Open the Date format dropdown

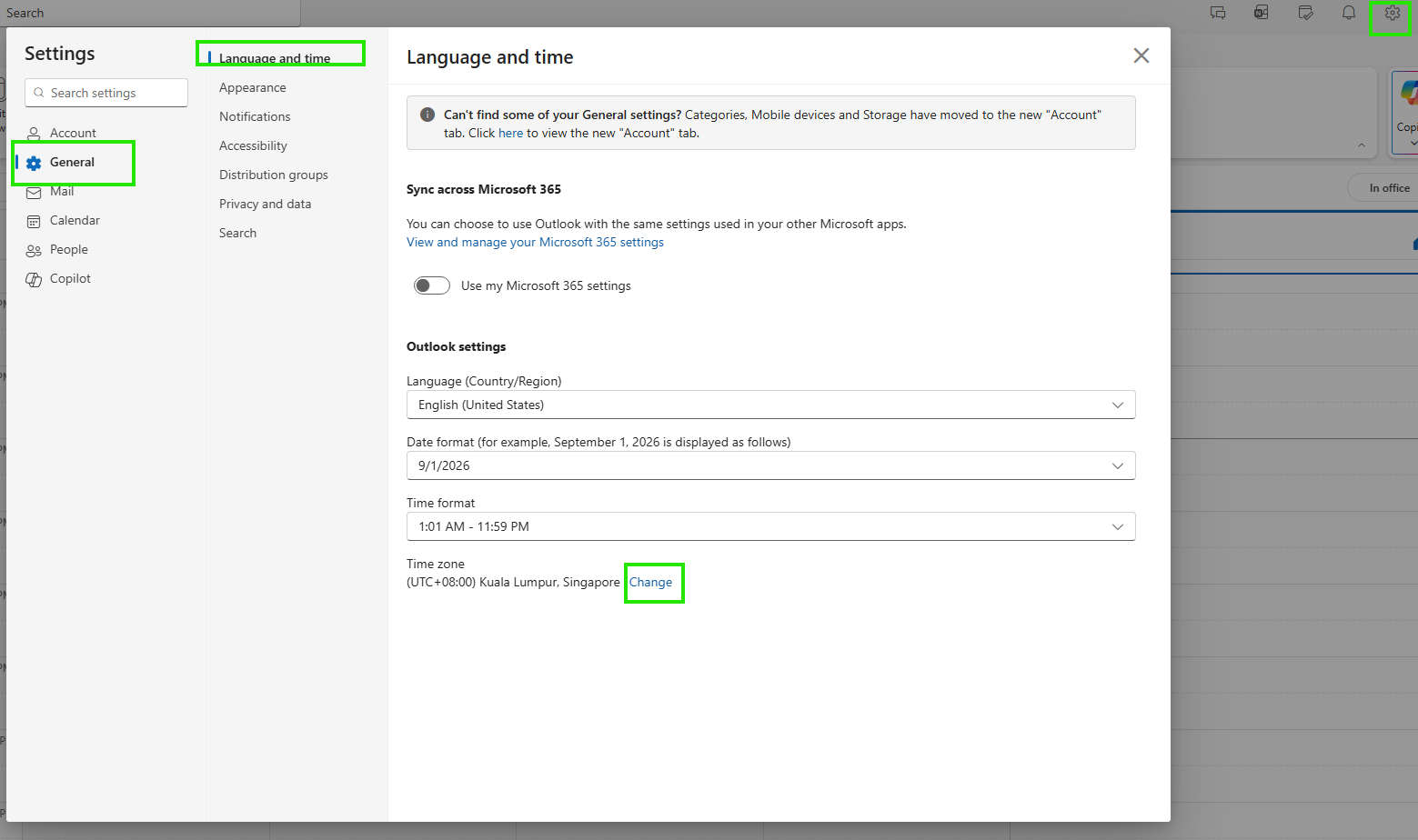(770, 465)
